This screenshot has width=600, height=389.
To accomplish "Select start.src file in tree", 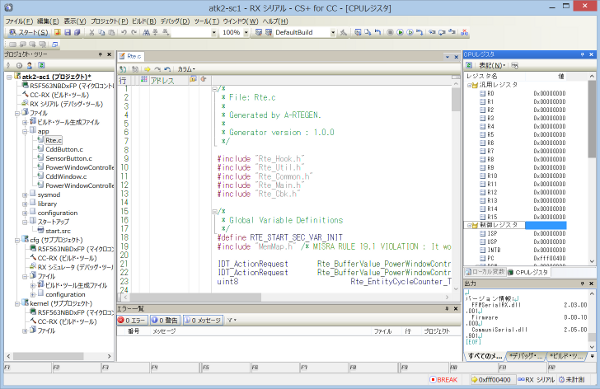I will pyautogui.click(x=58, y=231).
